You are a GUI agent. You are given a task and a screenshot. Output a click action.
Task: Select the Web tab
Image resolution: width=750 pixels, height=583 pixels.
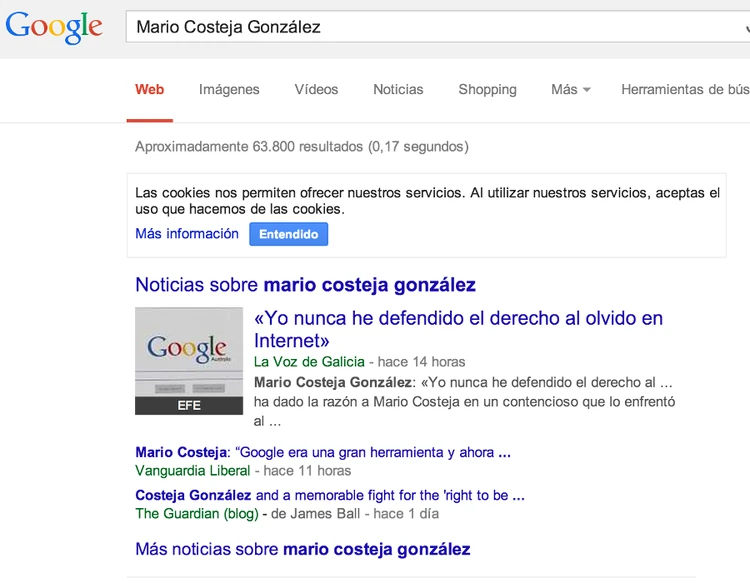pyautogui.click(x=149, y=89)
